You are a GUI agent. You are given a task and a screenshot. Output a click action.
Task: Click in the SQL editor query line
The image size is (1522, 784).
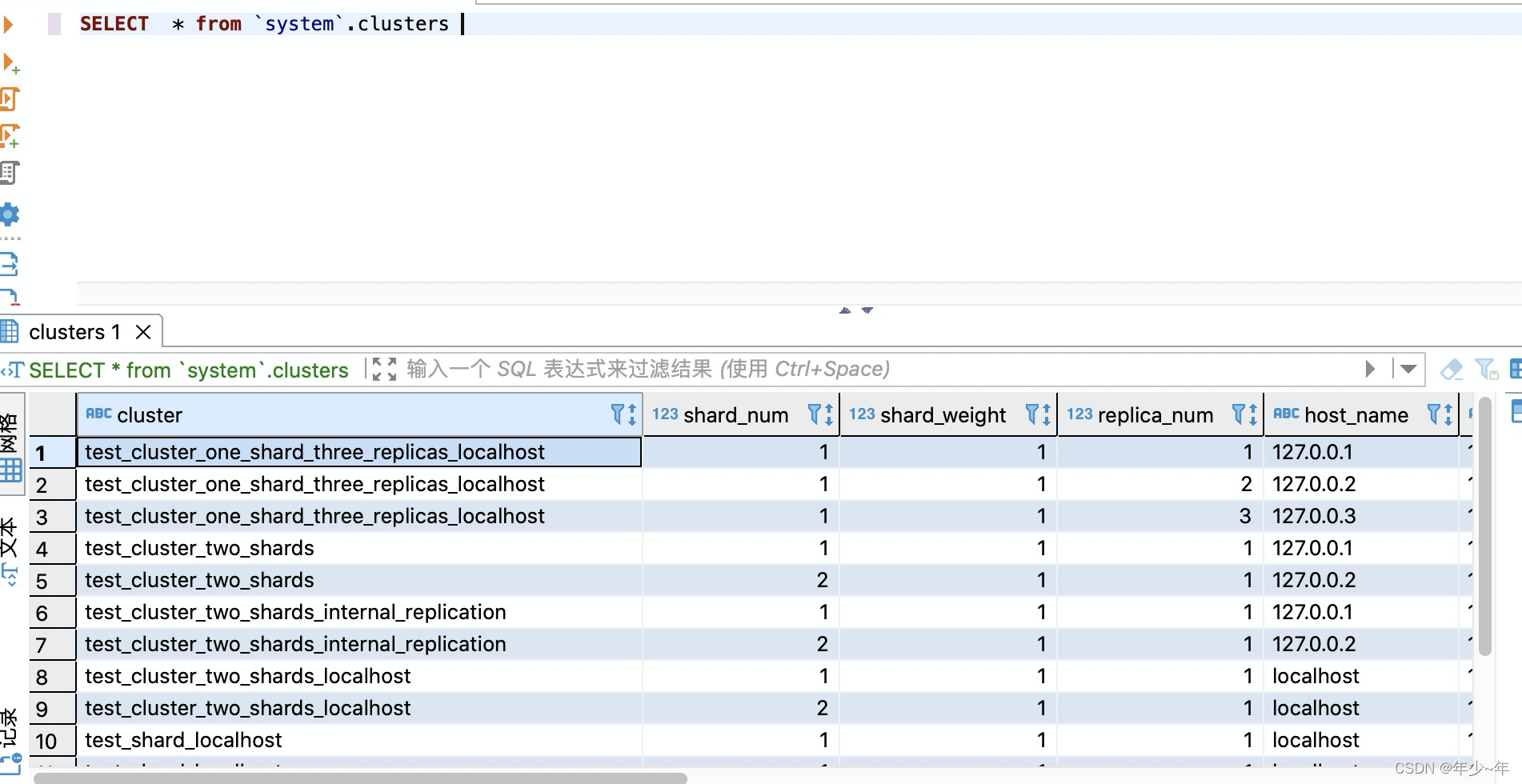pyautogui.click(x=799, y=24)
